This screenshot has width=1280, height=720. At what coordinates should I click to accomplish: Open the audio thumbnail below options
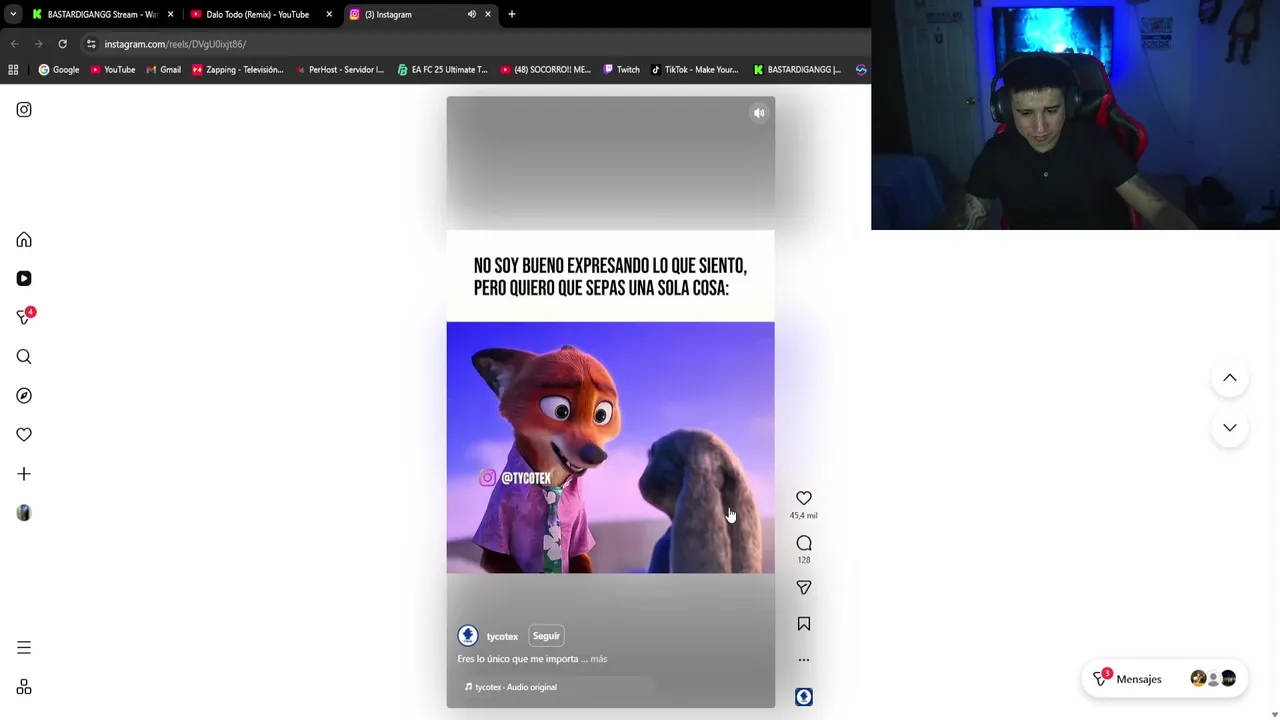coord(804,697)
